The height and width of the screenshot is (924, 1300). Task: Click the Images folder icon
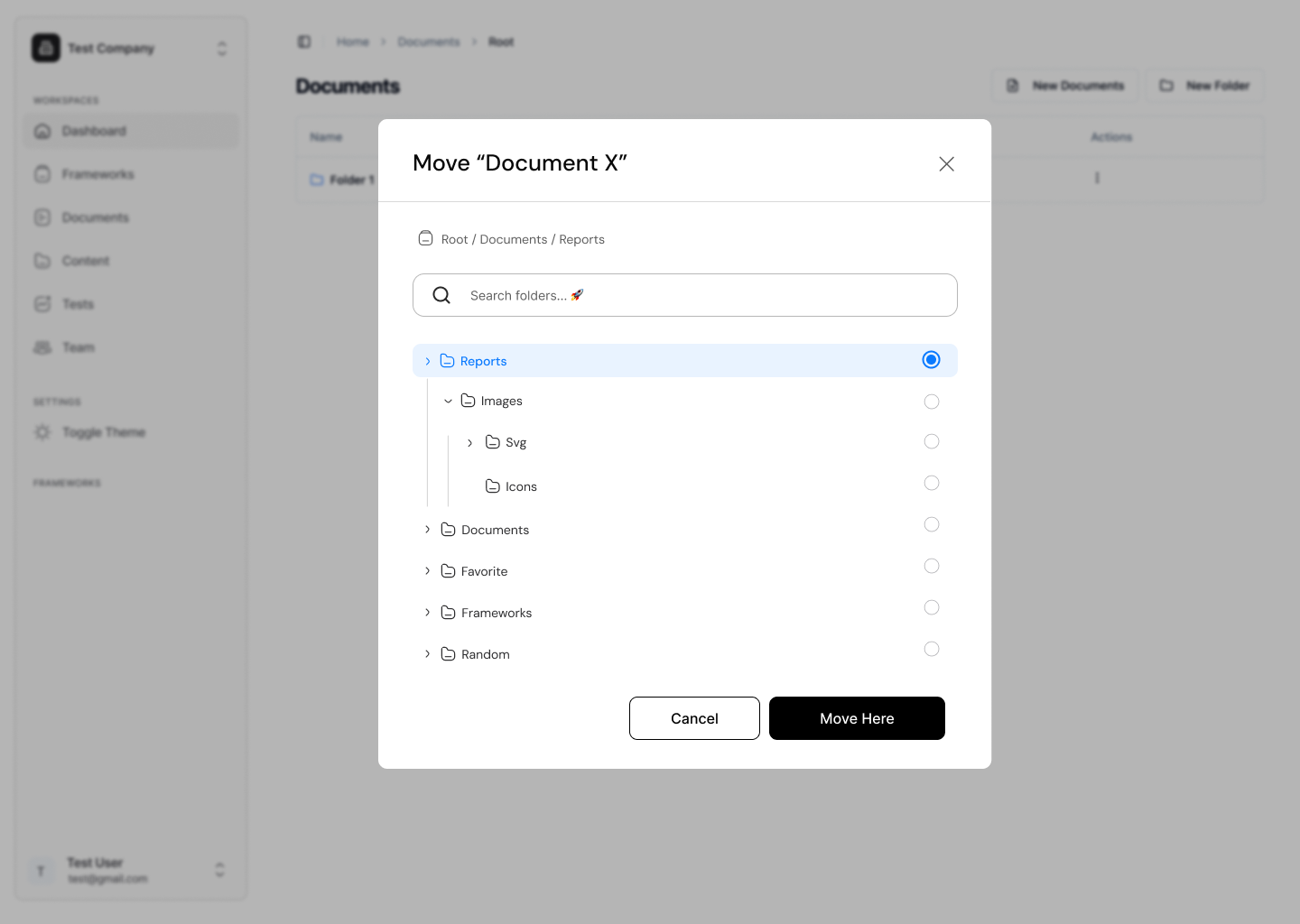coord(468,401)
